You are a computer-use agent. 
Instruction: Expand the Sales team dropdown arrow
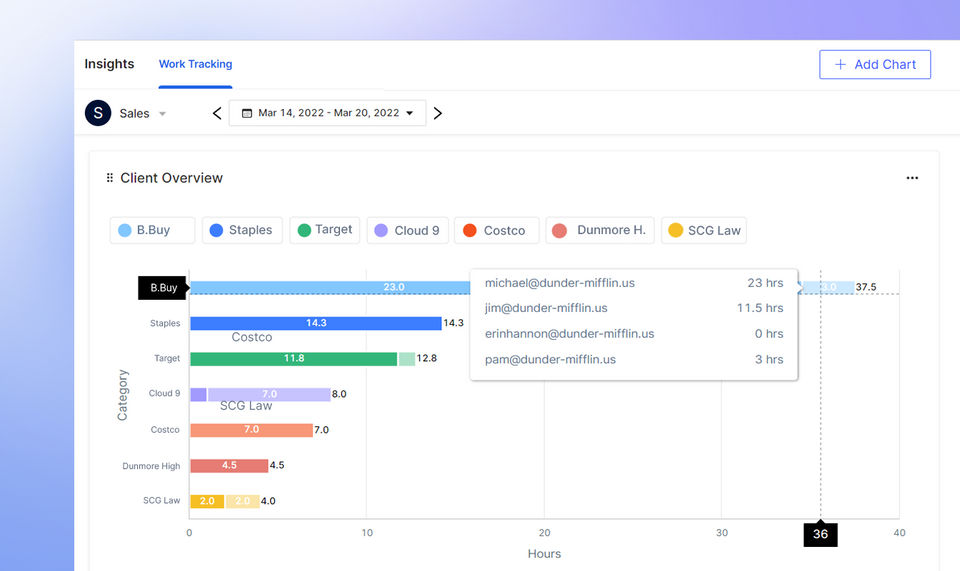coord(162,114)
